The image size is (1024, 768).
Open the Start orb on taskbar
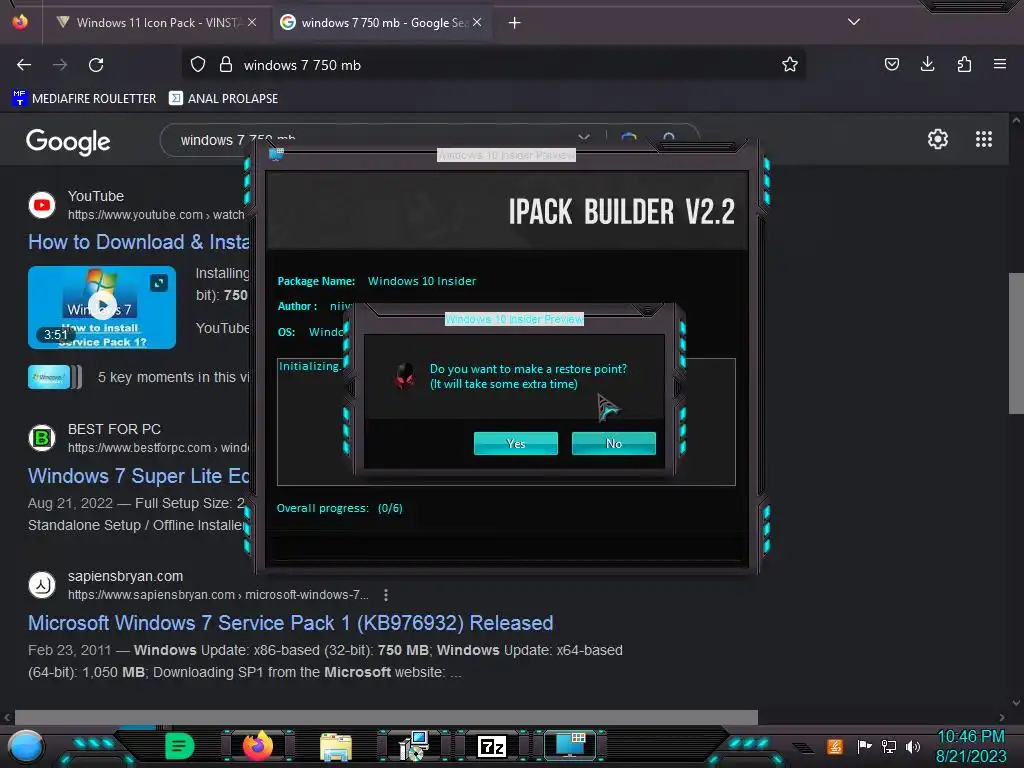click(x=26, y=746)
